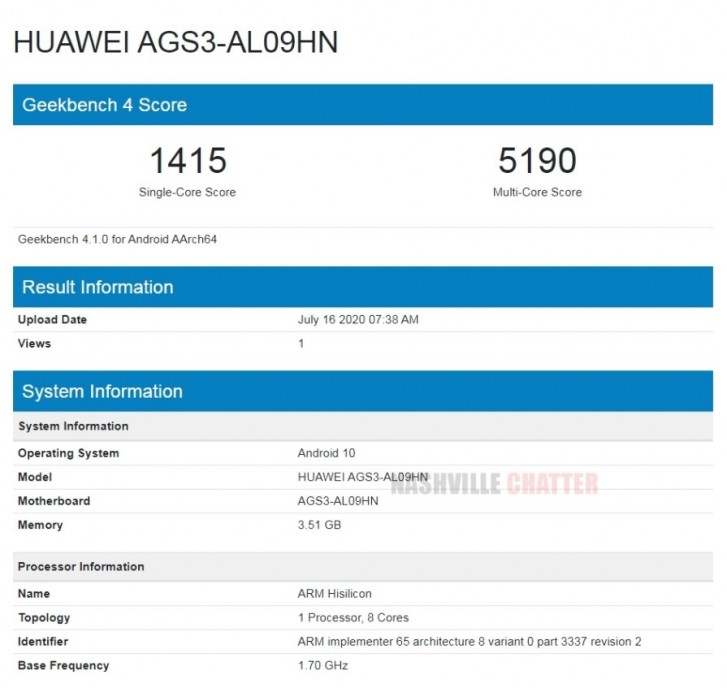Screen dimensions: 727x688
Task: Click the Views row label
Action: pos(34,344)
